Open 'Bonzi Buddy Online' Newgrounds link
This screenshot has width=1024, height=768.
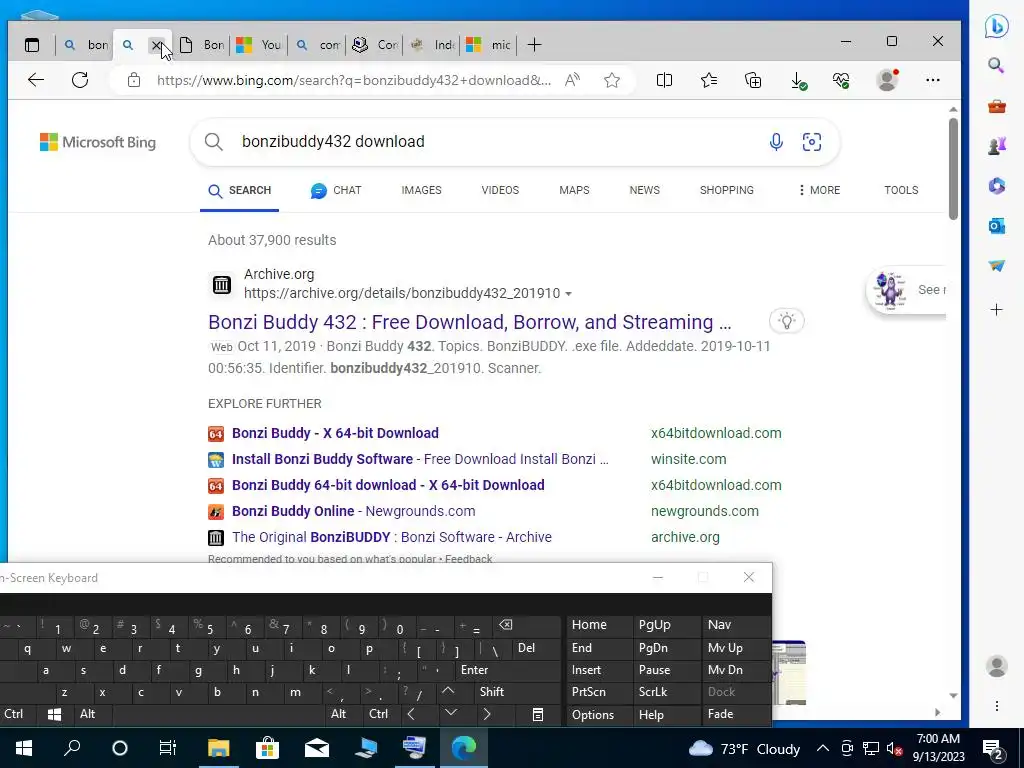(353, 511)
